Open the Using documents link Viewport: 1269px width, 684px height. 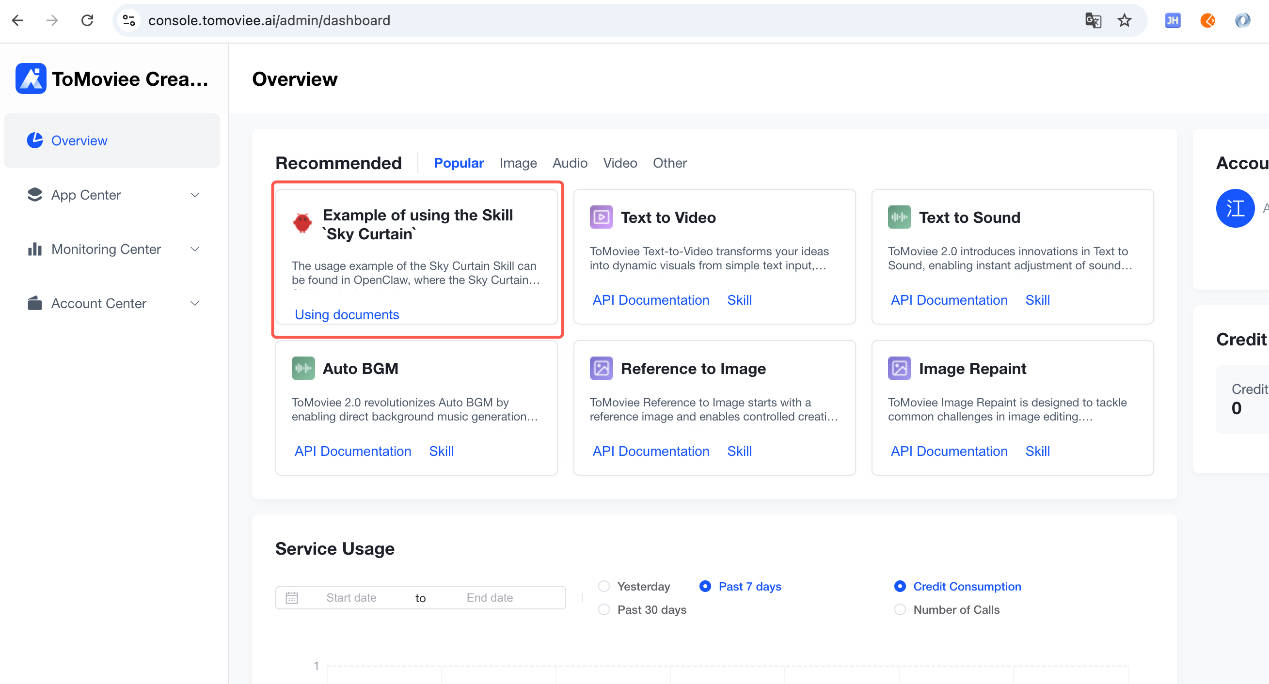(347, 314)
